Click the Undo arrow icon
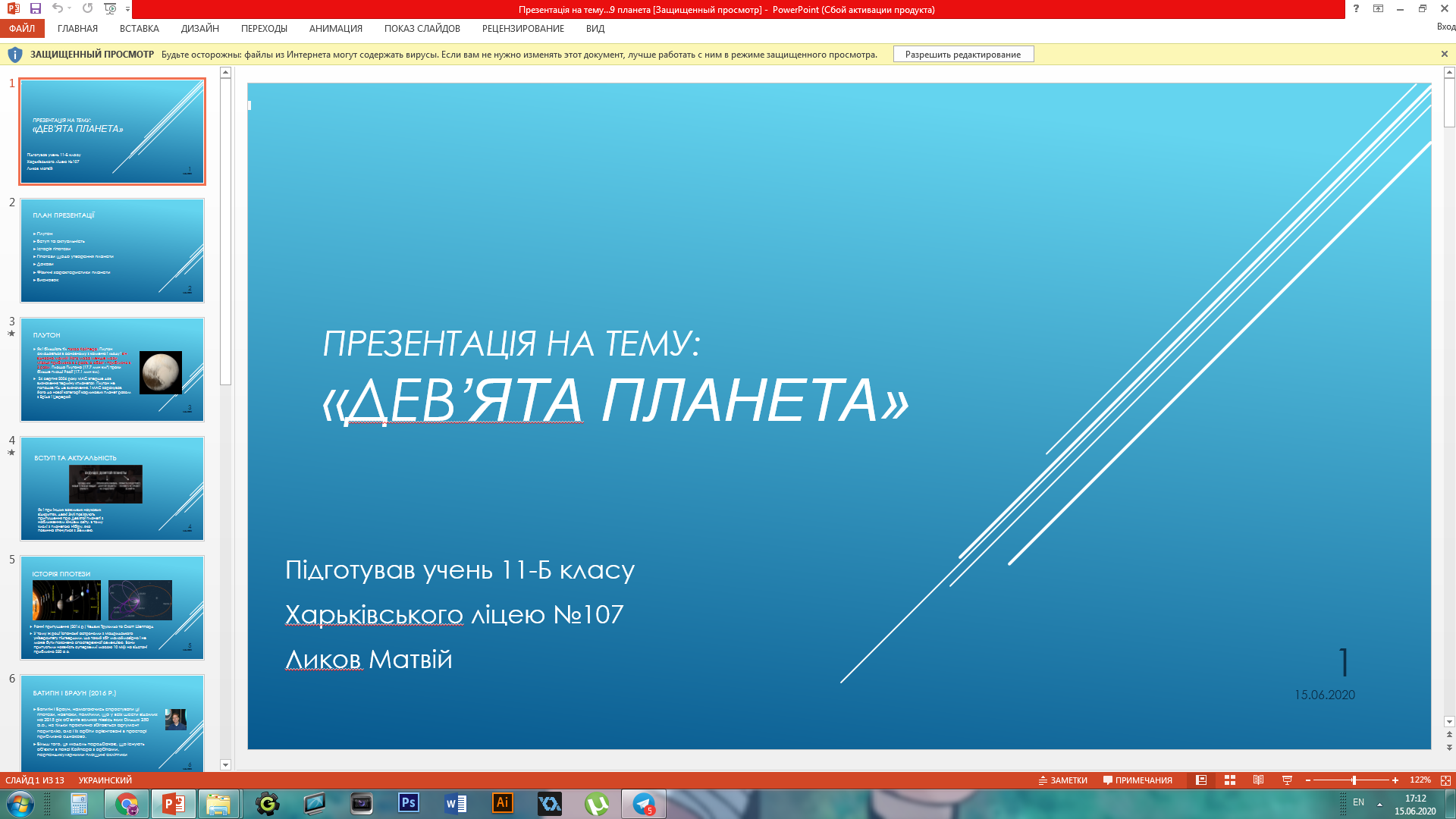The image size is (1456, 819). point(57,8)
